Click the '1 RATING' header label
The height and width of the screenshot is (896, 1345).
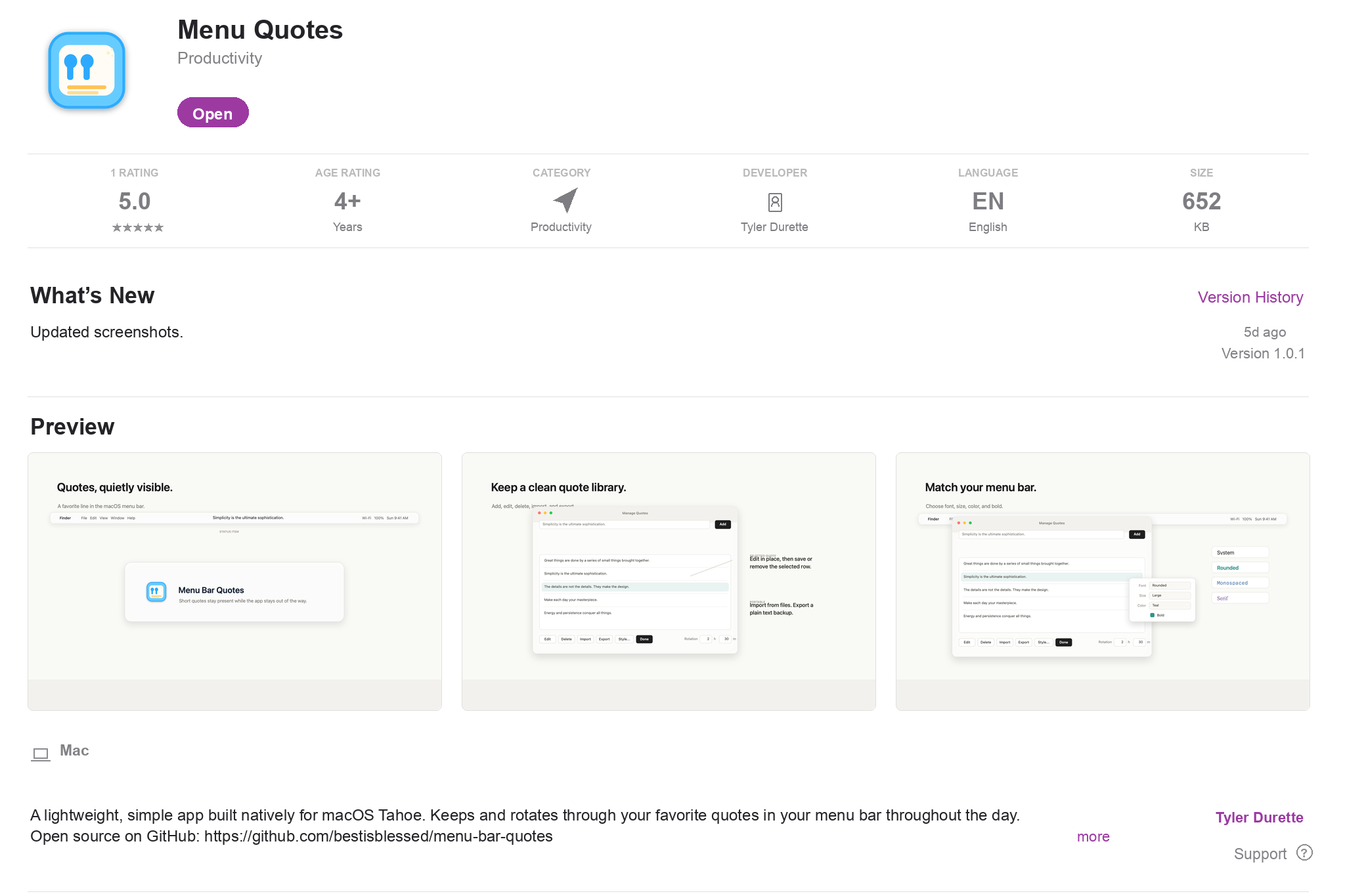coord(134,173)
